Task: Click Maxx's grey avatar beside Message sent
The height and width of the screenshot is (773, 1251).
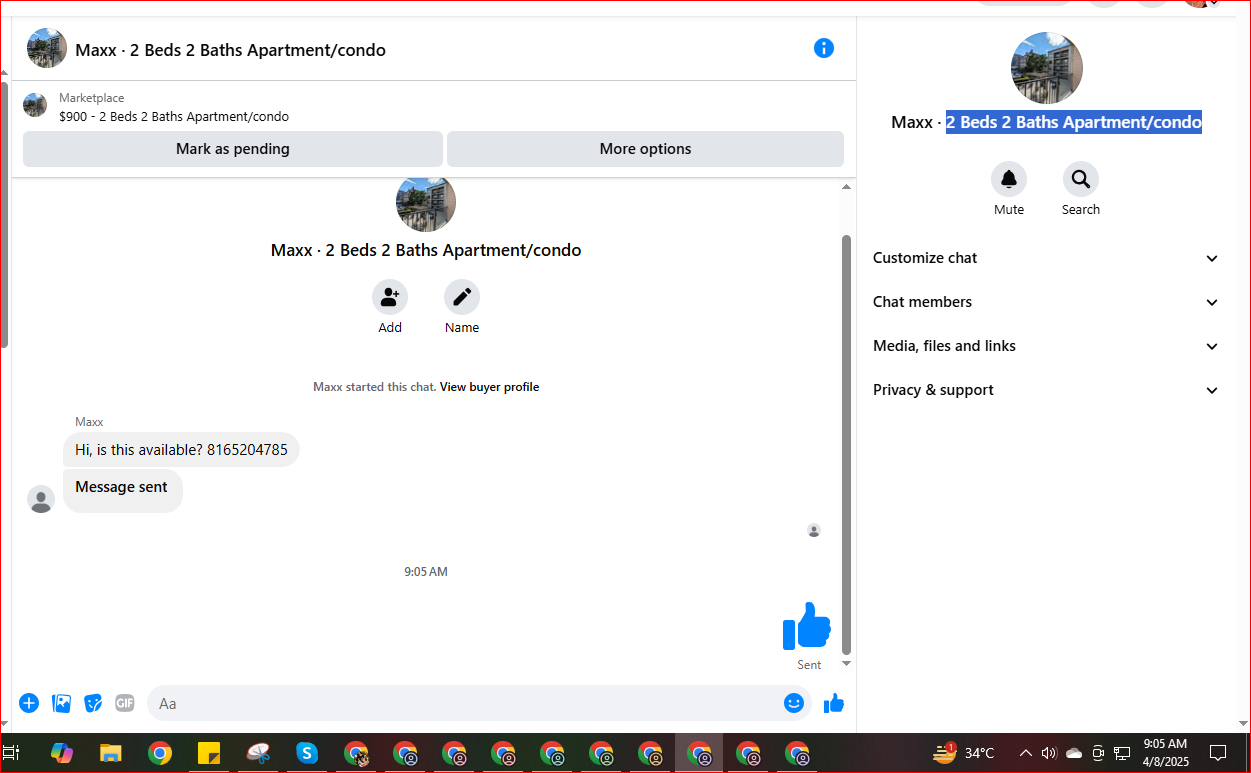Action: pos(41,499)
